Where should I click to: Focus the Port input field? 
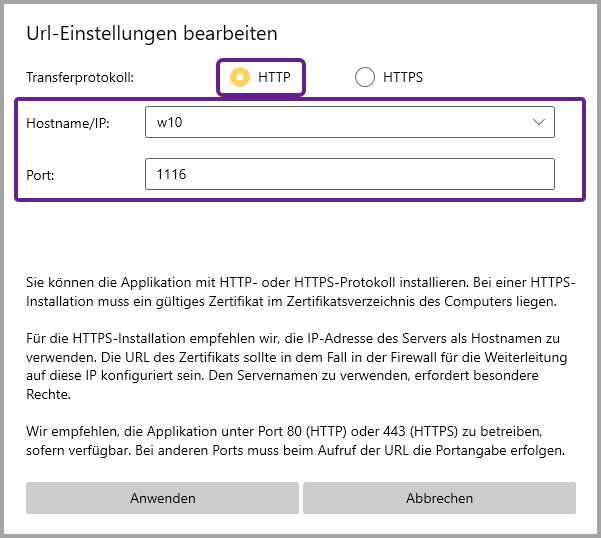click(x=349, y=174)
